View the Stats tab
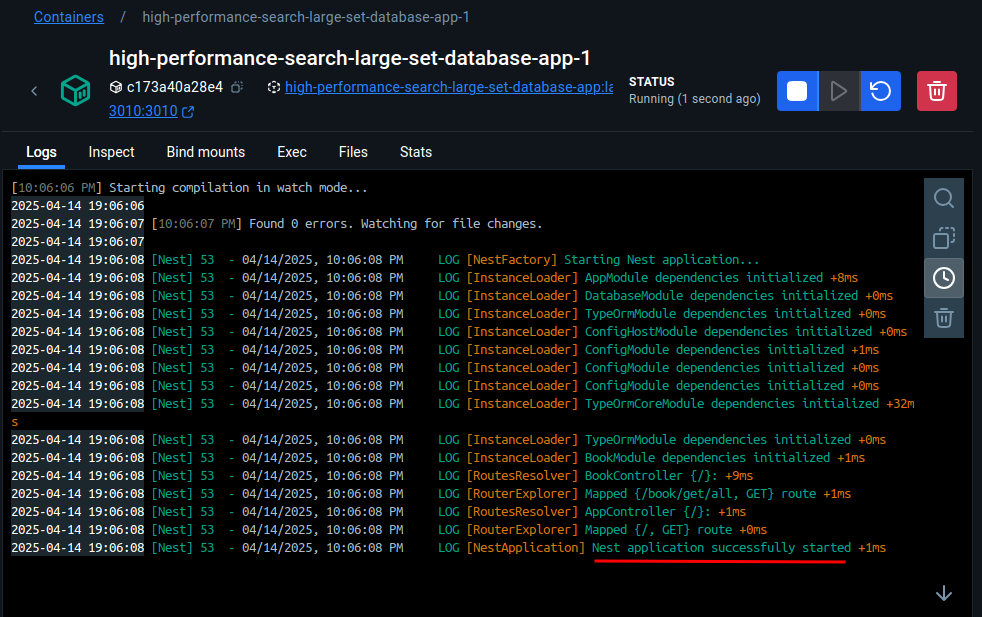The width and height of the screenshot is (982, 617). [x=416, y=152]
